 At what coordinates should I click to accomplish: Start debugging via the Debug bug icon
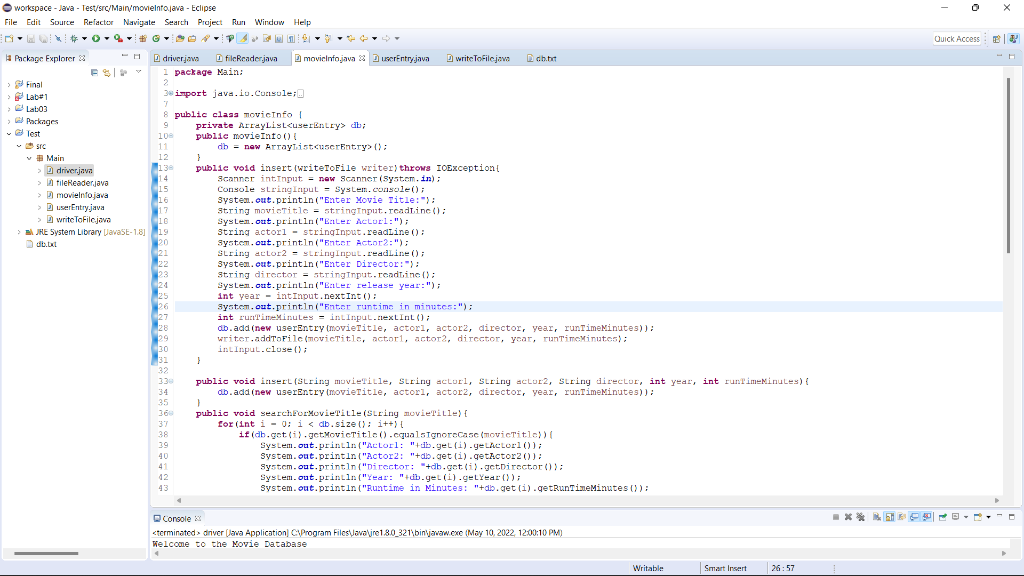pos(73,38)
